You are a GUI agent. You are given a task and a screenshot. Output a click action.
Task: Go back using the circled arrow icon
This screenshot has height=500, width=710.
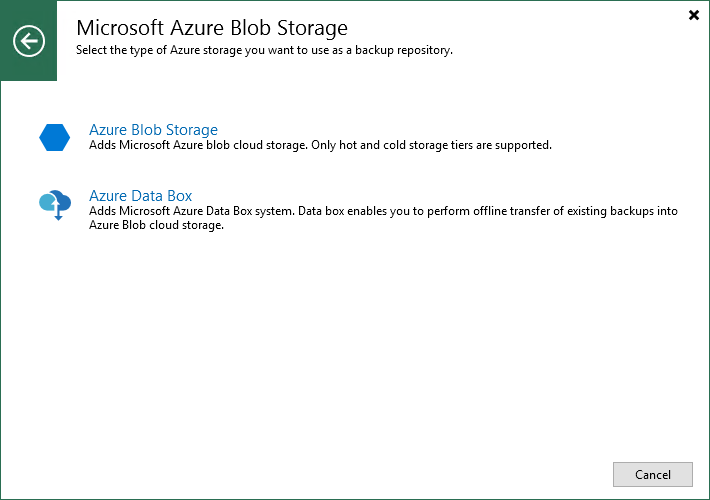point(29,41)
